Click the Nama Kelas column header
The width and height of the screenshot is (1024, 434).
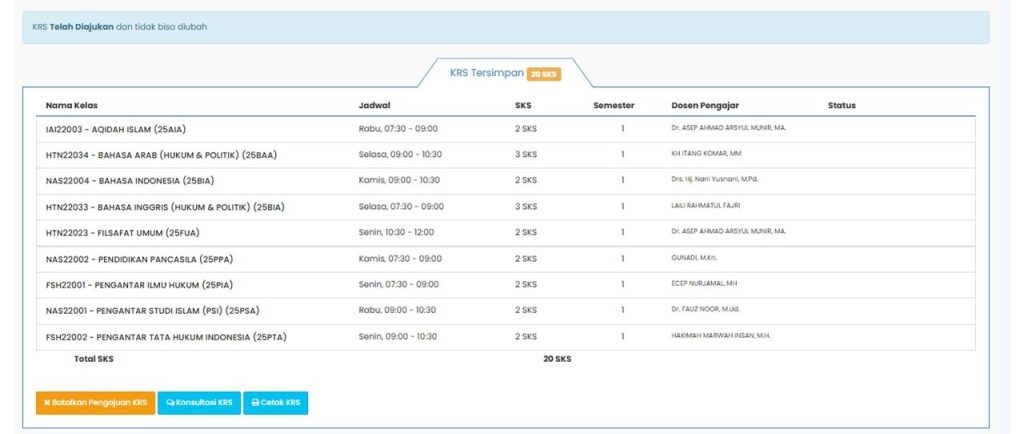pyautogui.click(x=71, y=105)
